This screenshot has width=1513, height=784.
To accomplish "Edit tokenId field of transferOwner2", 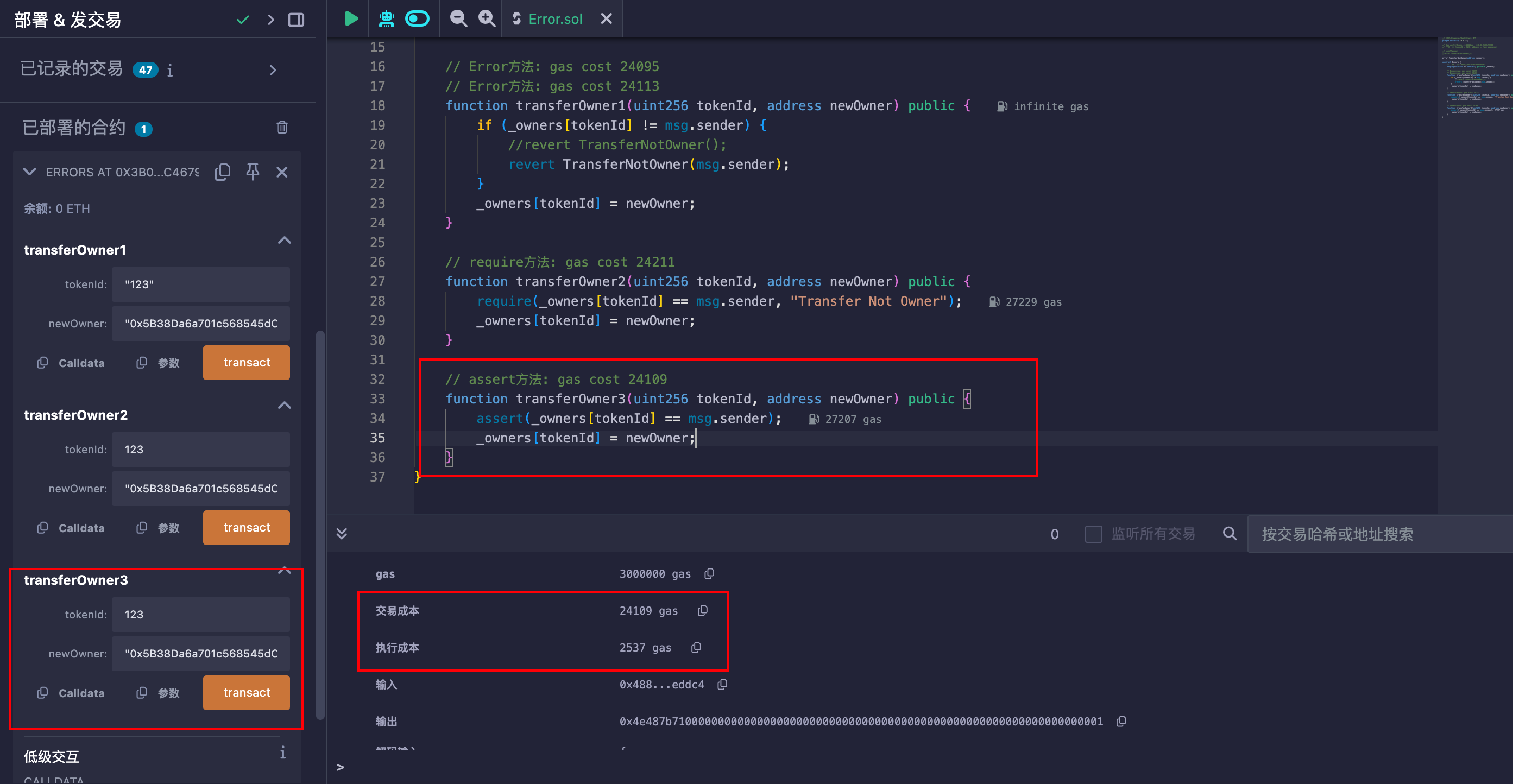I will (201, 449).
